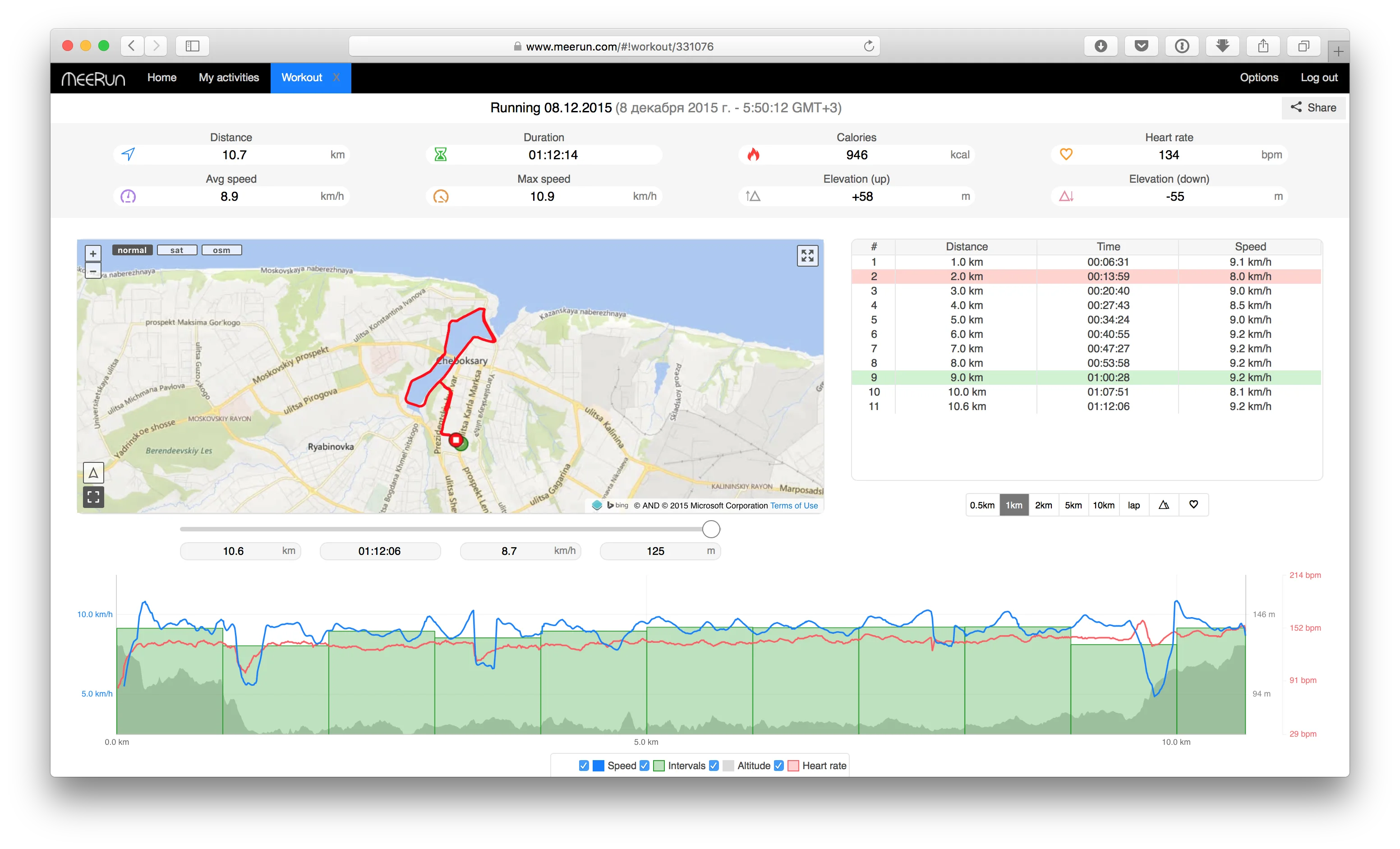Screen dimensions: 1400x849
Task: Click the Share button
Action: [1313, 107]
